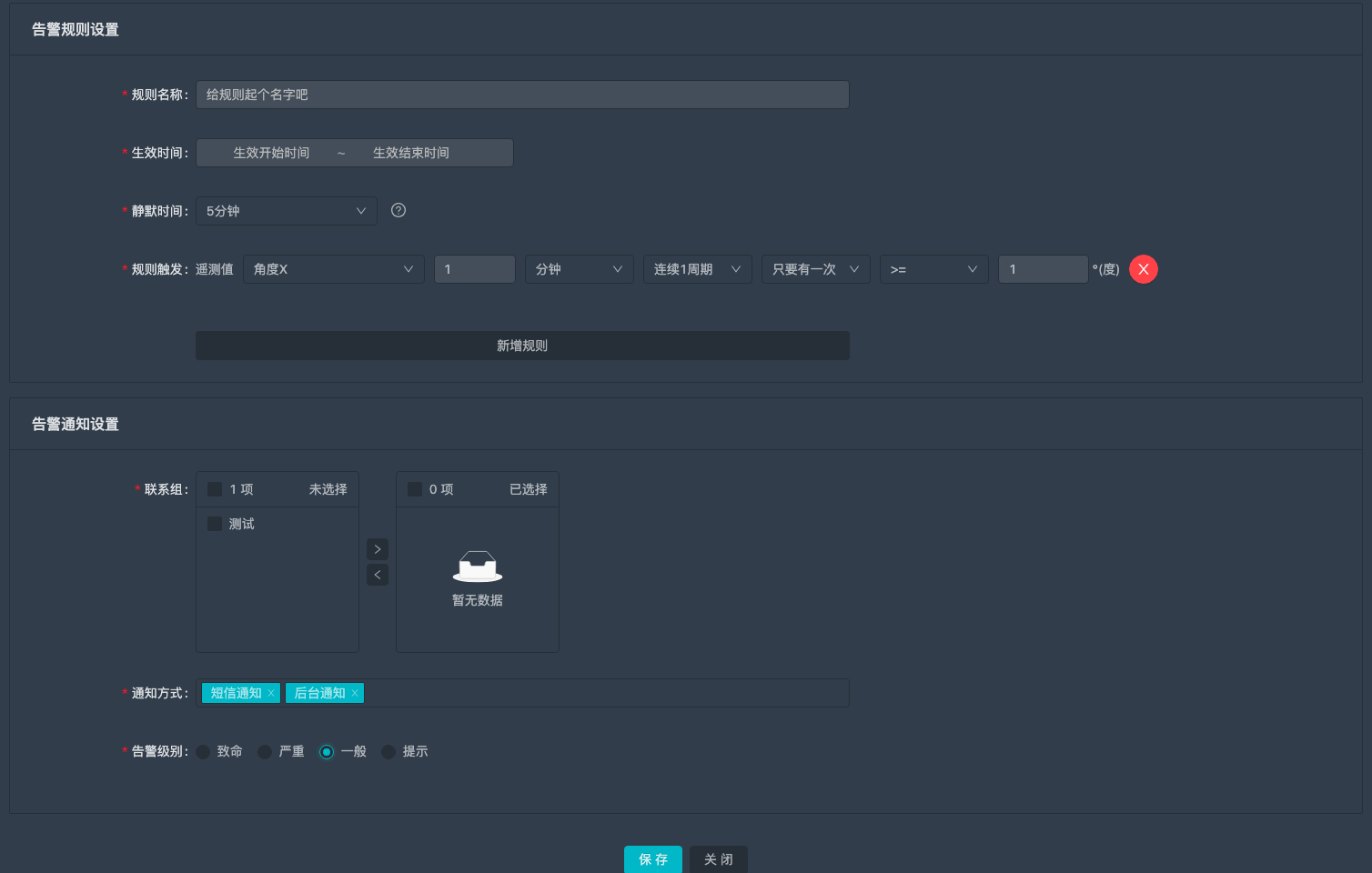Remove the 后台通知 tag
Screen dimensions: 1372x873
[x=355, y=693]
